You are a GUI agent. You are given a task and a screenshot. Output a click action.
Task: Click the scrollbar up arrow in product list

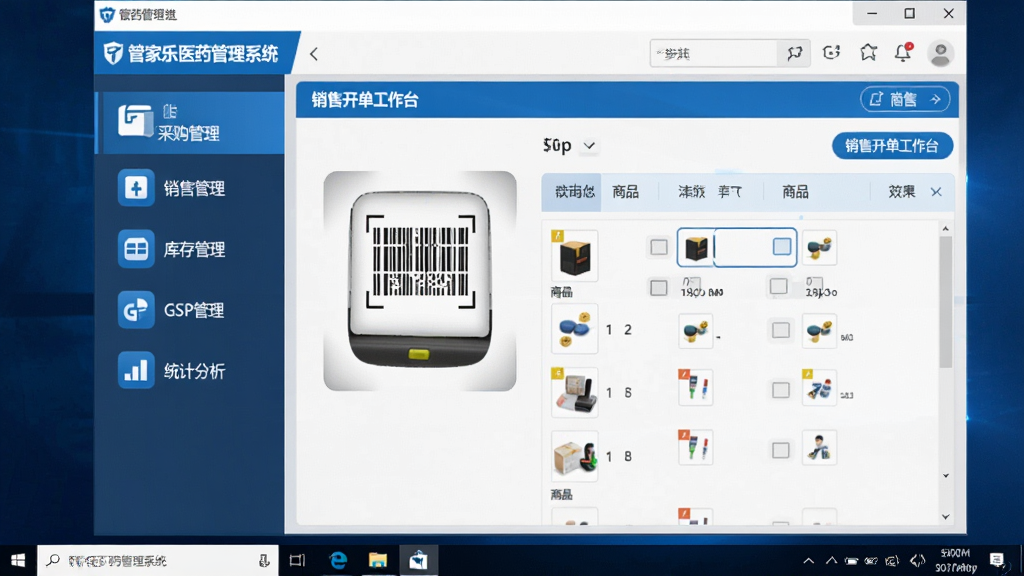click(x=946, y=229)
